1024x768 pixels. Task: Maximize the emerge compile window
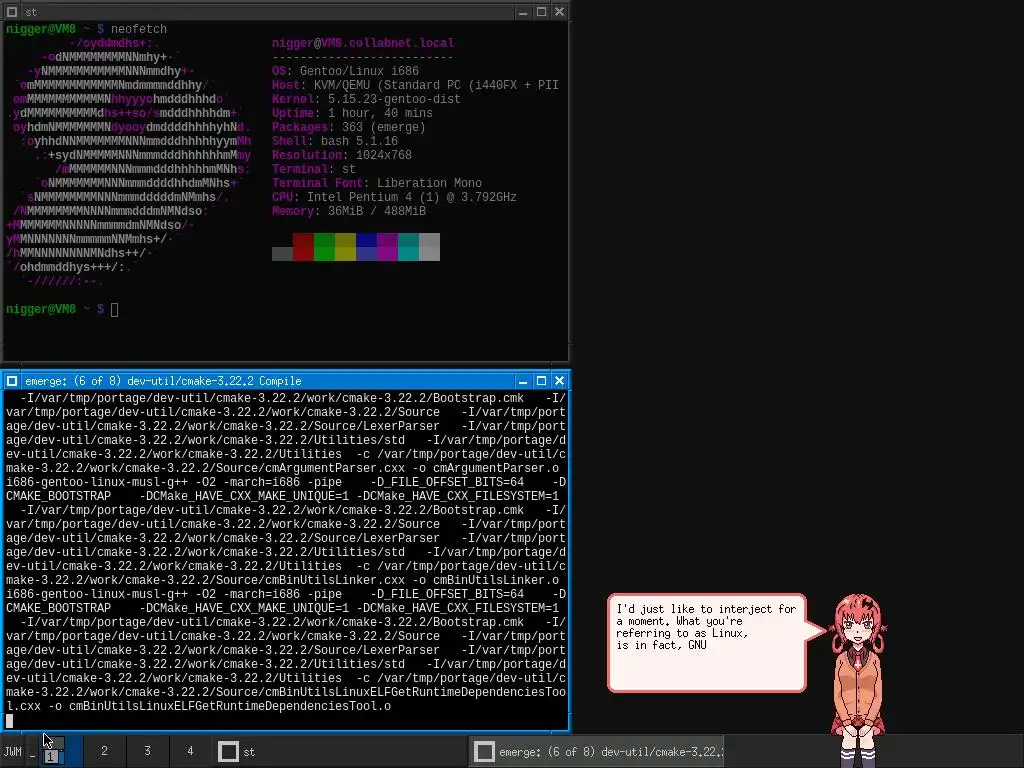pyautogui.click(x=541, y=381)
